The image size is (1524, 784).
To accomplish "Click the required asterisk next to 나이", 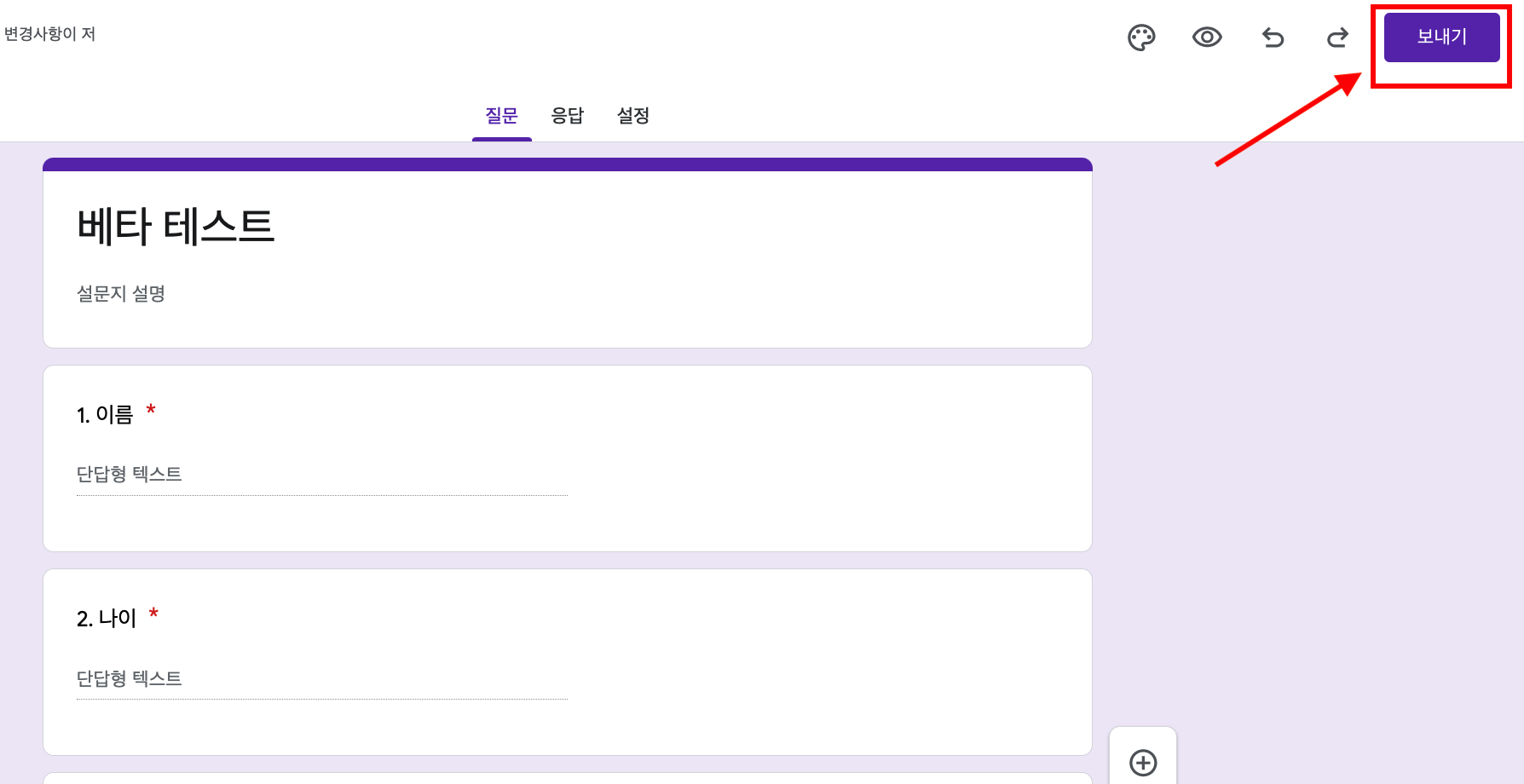I will 153,614.
